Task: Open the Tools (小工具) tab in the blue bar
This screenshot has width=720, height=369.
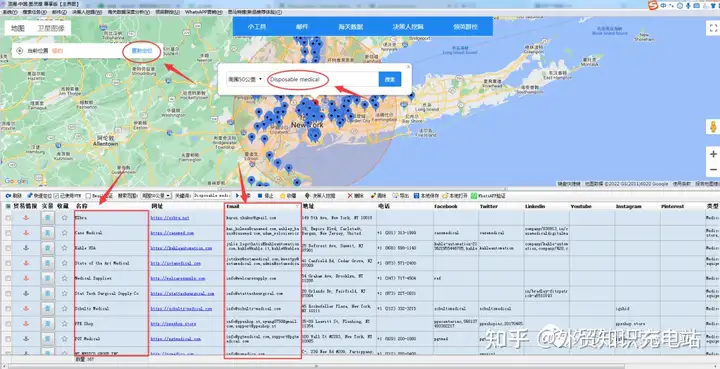Action: [257, 27]
